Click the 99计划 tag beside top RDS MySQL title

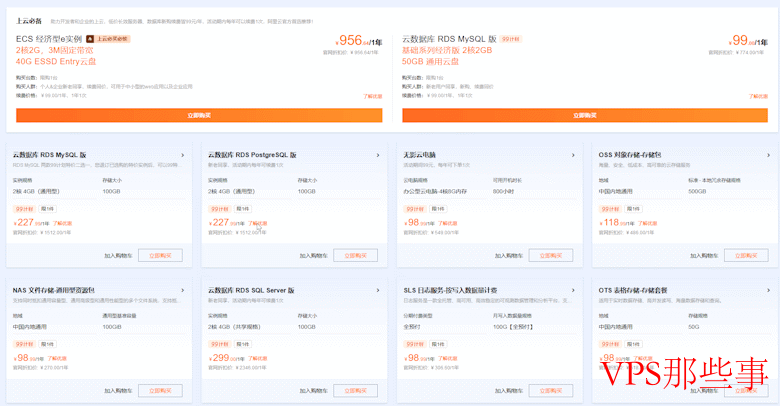tap(511, 39)
